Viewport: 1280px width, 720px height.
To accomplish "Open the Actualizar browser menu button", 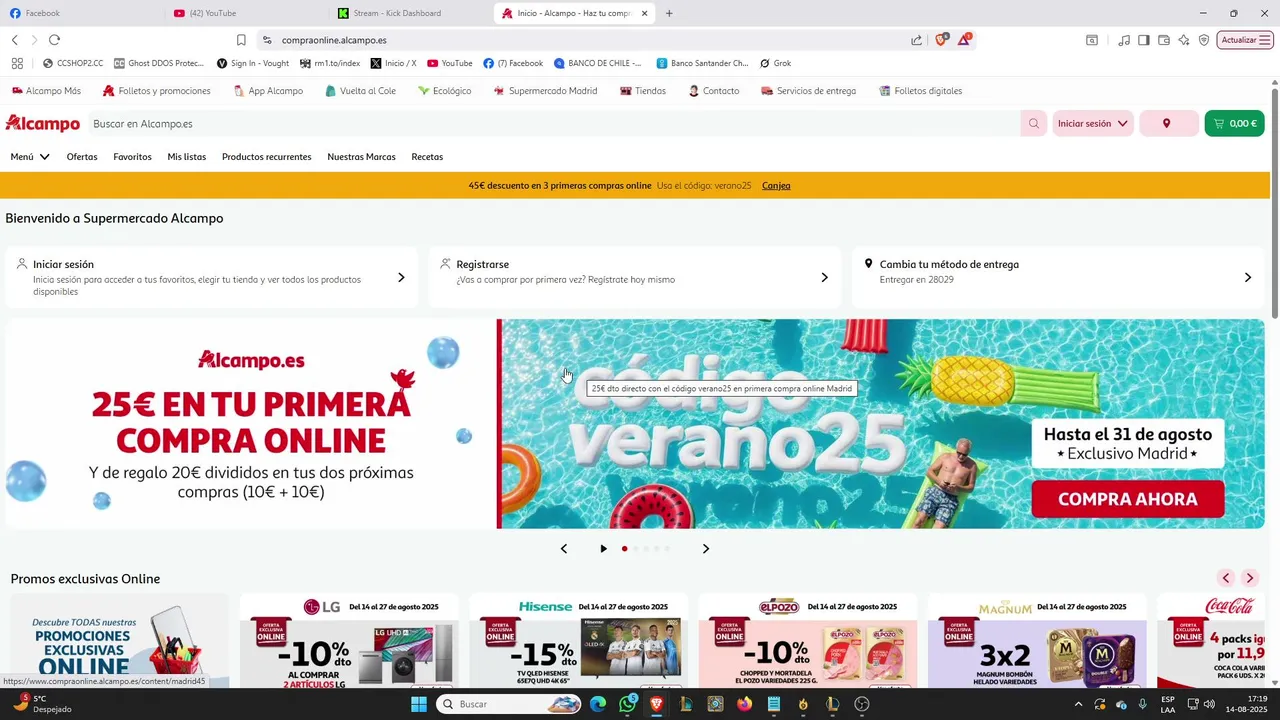I will click(x=1245, y=40).
